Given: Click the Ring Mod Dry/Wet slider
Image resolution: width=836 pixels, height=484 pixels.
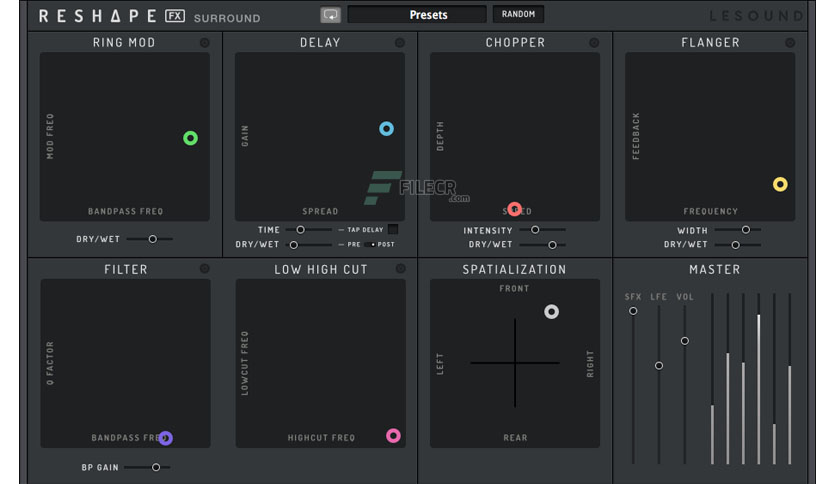Looking at the screenshot, I should tap(150, 239).
